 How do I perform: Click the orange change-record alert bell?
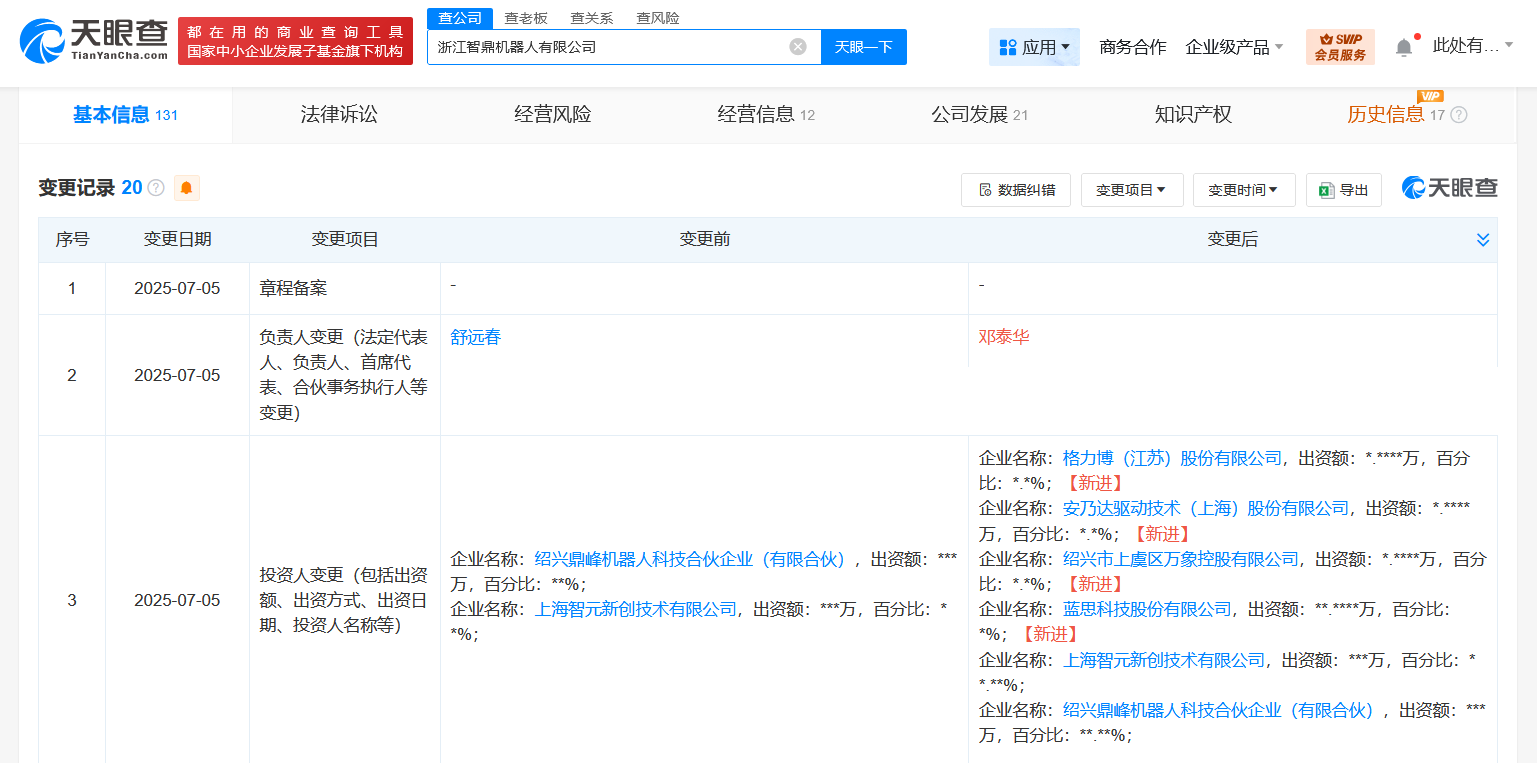tap(186, 188)
